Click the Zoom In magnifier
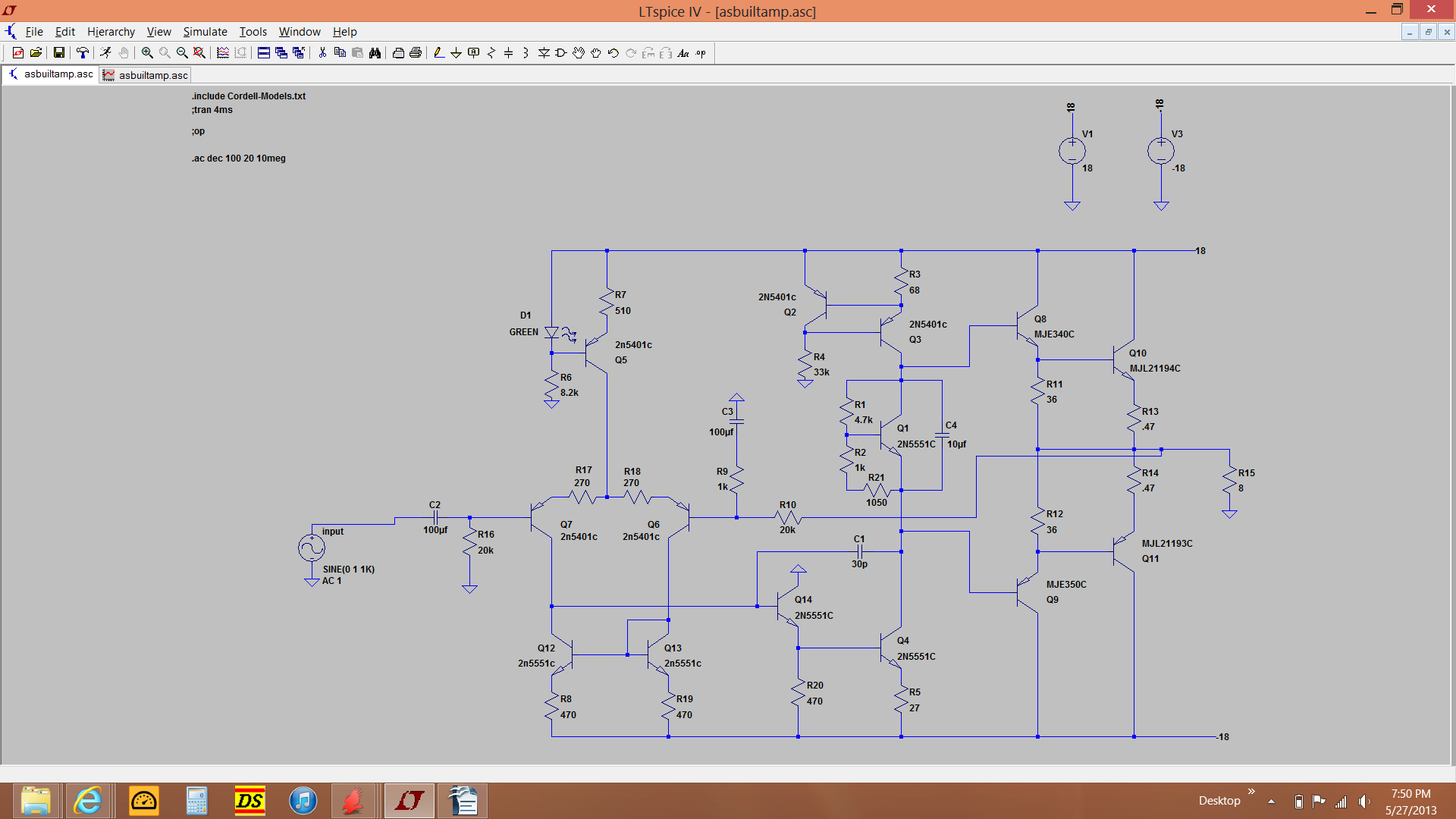Image resolution: width=1456 pixels, height=819 pixels. (147, 52)
